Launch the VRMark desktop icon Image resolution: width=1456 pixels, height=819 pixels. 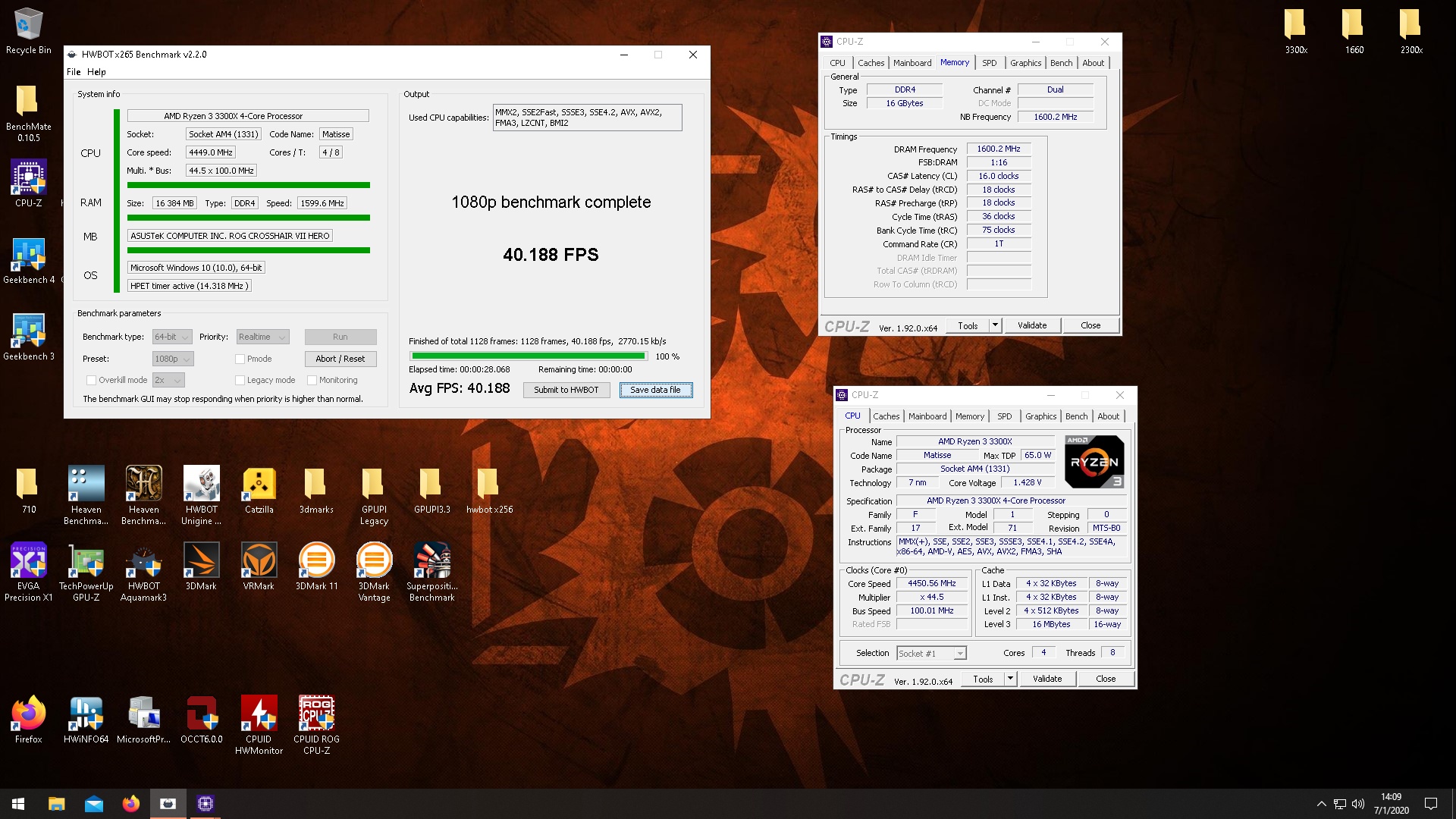pyautogui.click(x=259, y=566)
